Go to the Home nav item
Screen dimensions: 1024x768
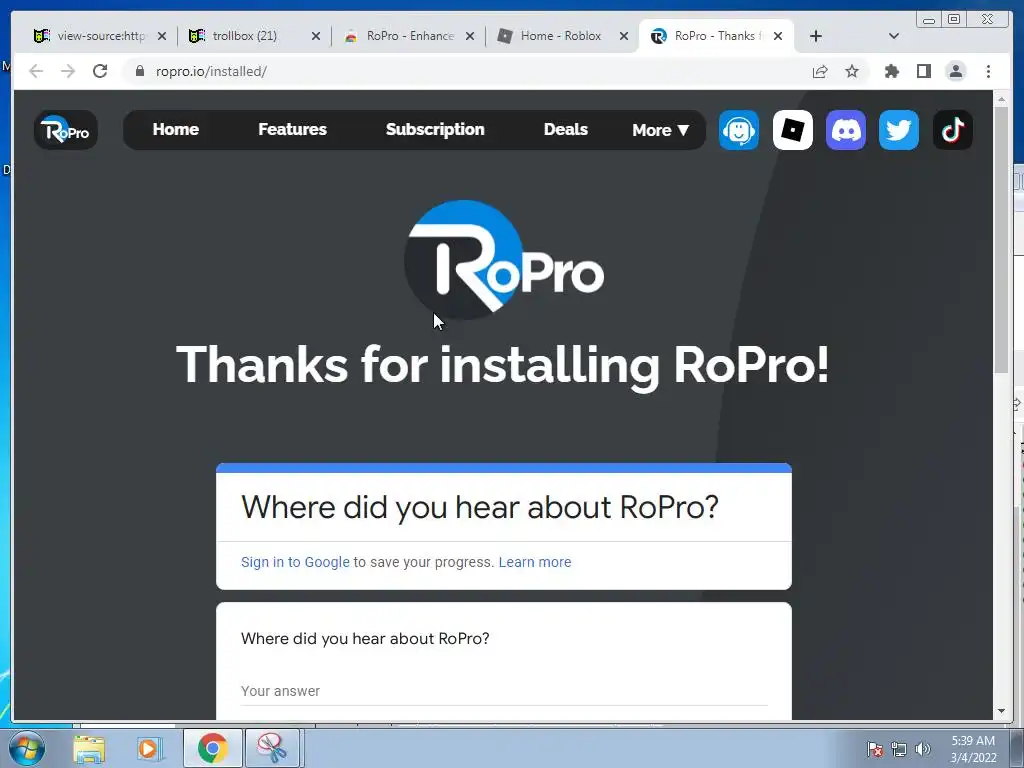pos(176,129)
